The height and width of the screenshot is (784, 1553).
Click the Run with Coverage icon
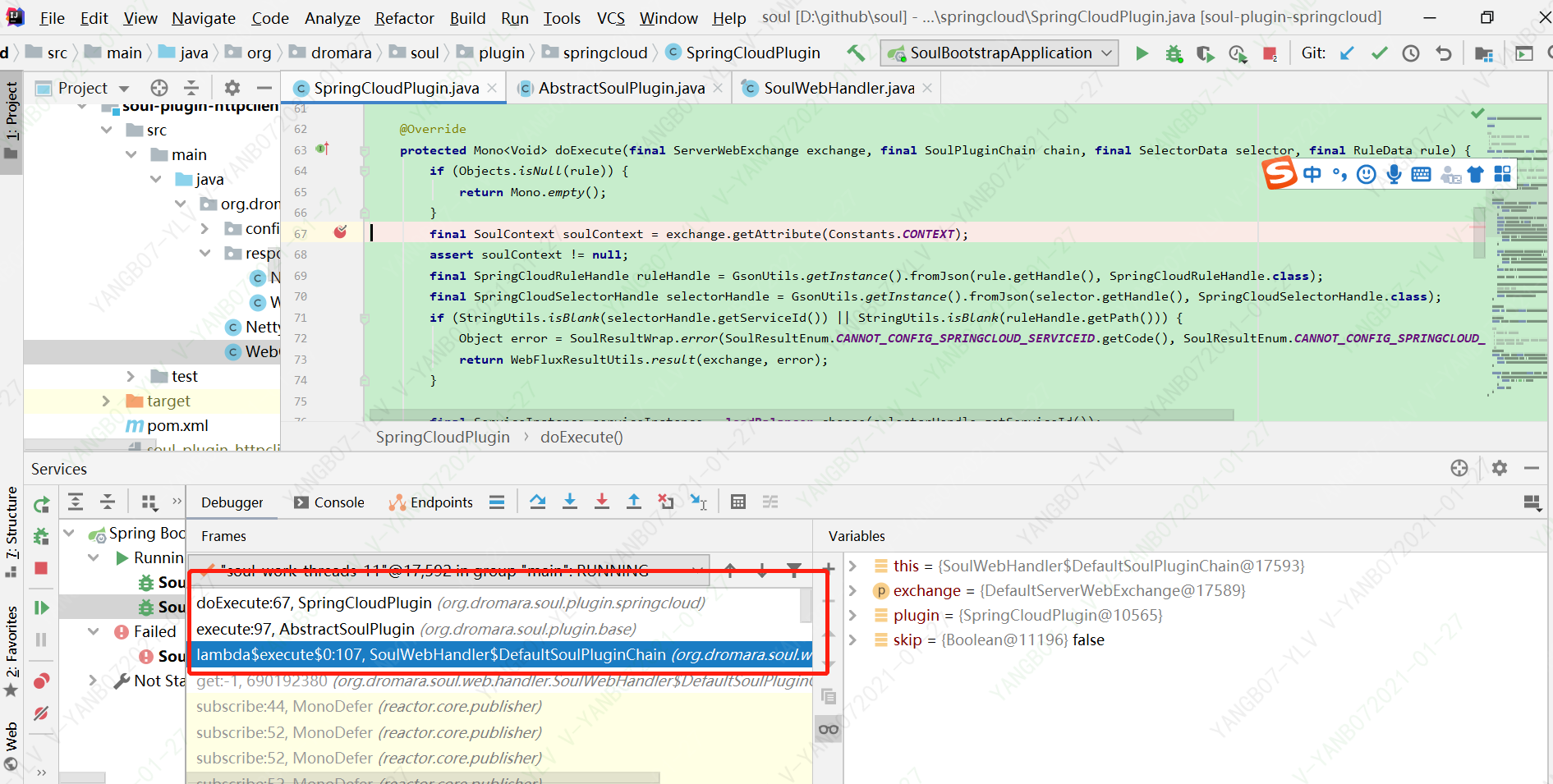1205,53
